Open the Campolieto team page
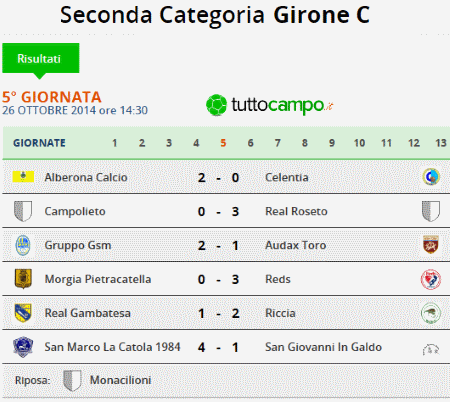Screen dimensions: 450x402 [75, 211]
